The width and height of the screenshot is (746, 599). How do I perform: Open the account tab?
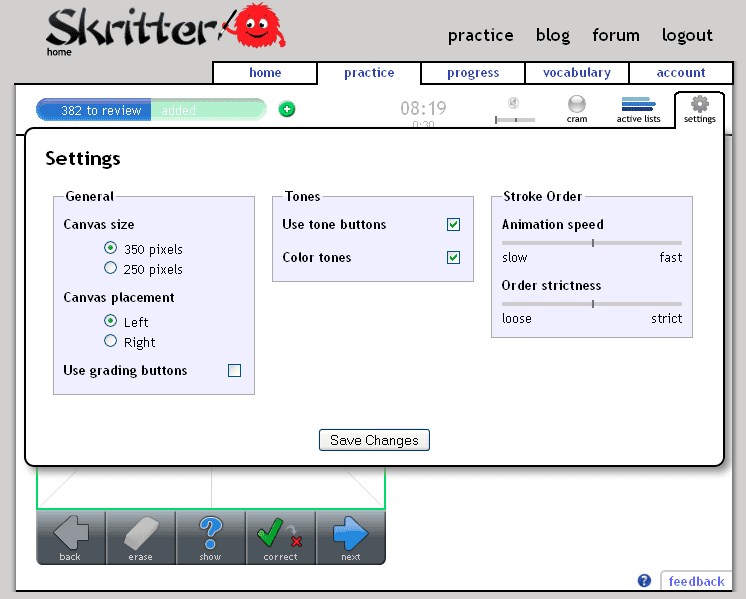[x=681, y=73]
